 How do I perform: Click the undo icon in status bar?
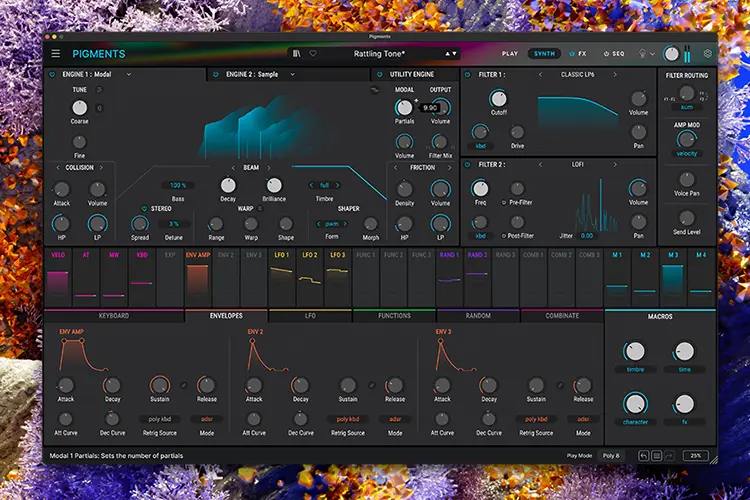(x=643, y=456)
